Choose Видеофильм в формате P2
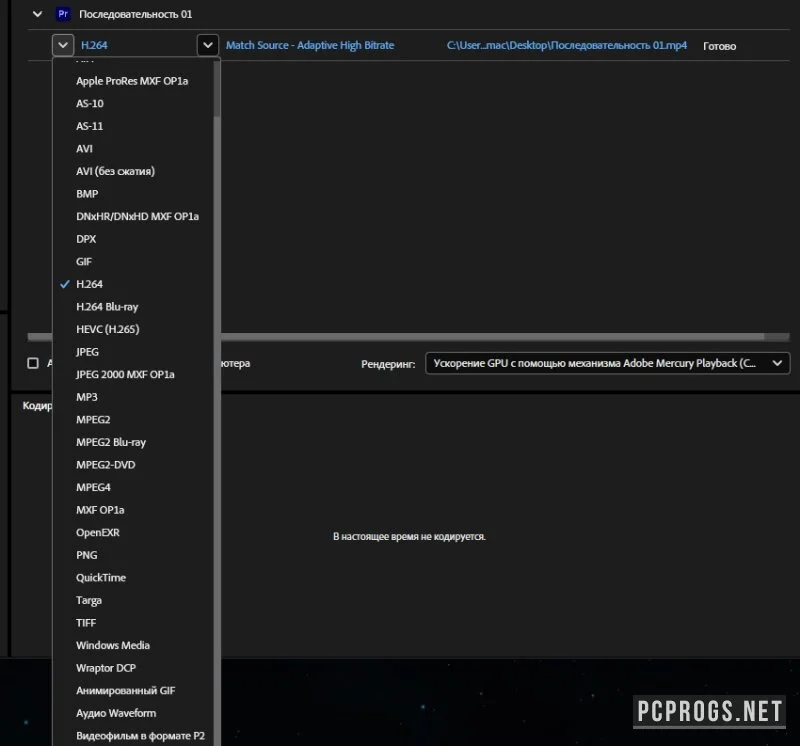The height and width of the screenshot is (746, 800). click(x=140, y=736)
